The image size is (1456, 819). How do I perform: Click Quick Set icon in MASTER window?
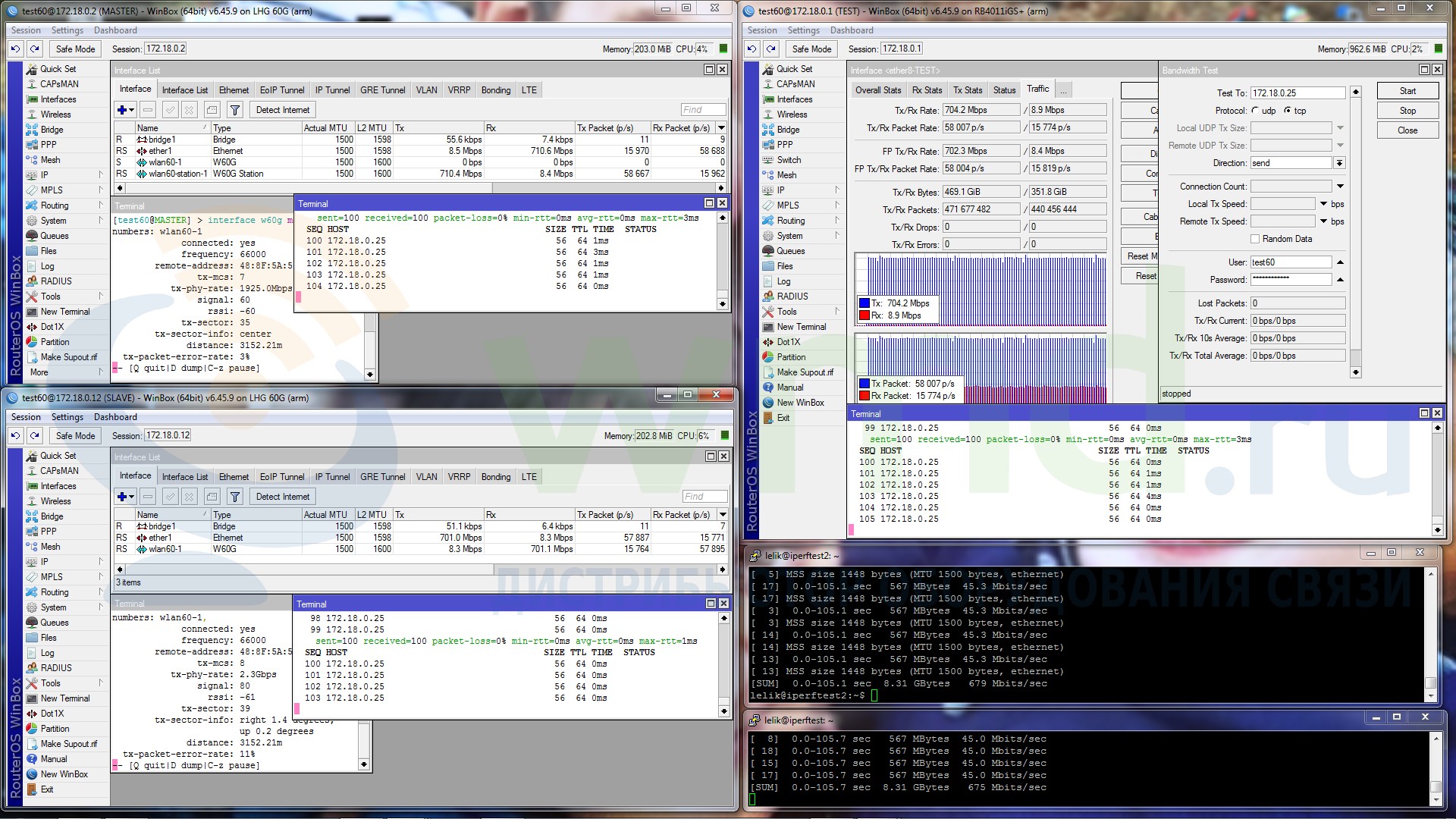(x=32, y=69)
